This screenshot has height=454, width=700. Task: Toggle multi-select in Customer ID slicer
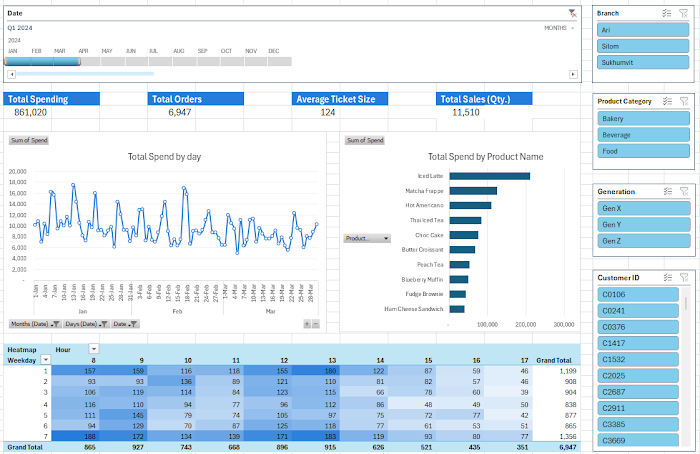[667, 278]
